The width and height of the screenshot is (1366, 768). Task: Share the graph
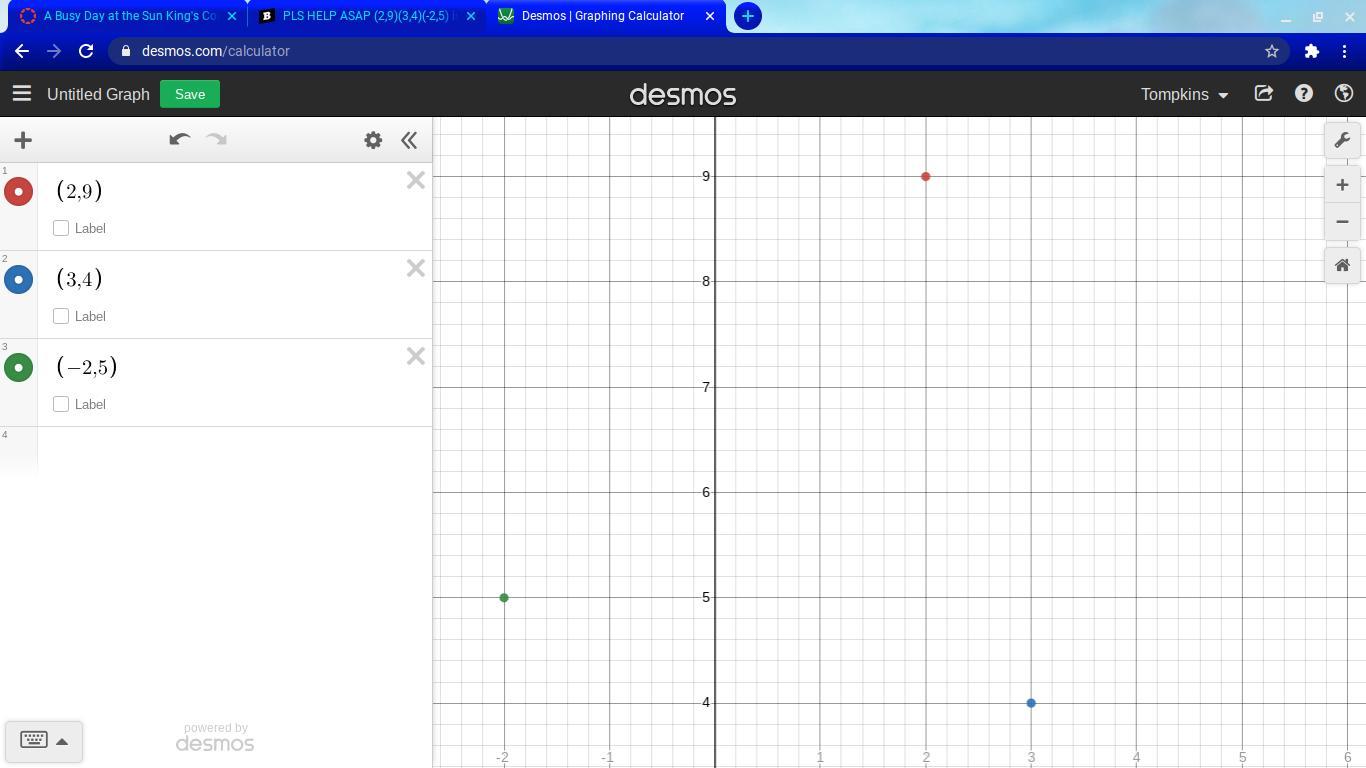click(1264, 94)
